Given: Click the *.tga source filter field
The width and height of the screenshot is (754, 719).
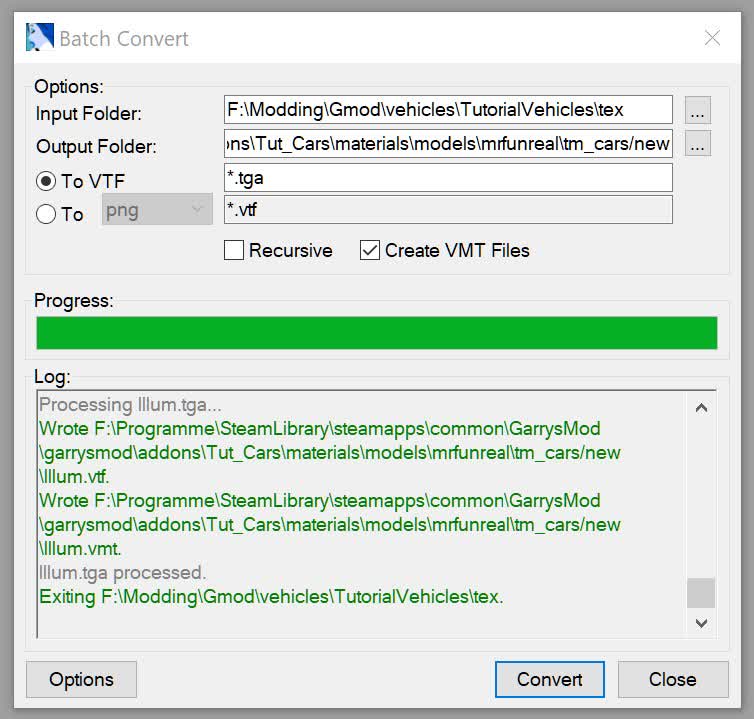Looking at the screenshot, I should coord(448,177).
